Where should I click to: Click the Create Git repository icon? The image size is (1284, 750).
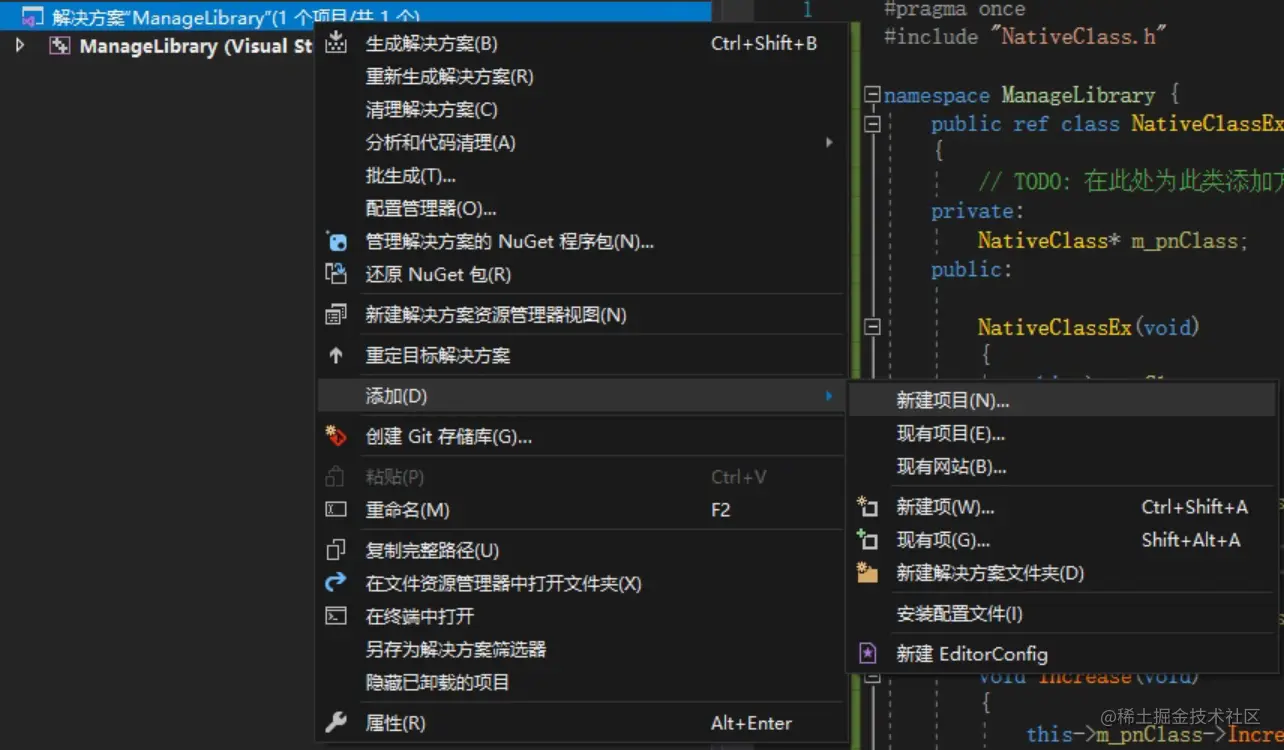click(x=336, y=436)
